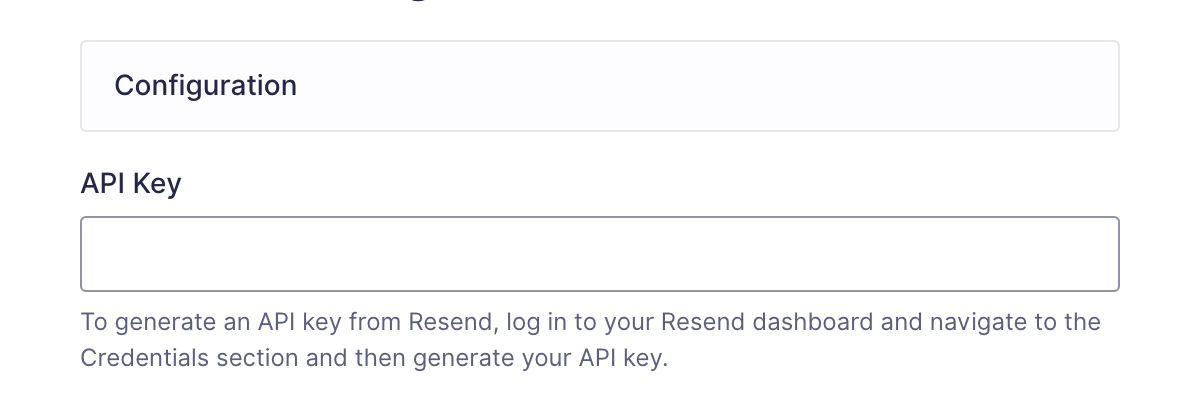Expand the Configuration section panel
This screenshot has width=1180, height=402.
click(x=600, y=86)
